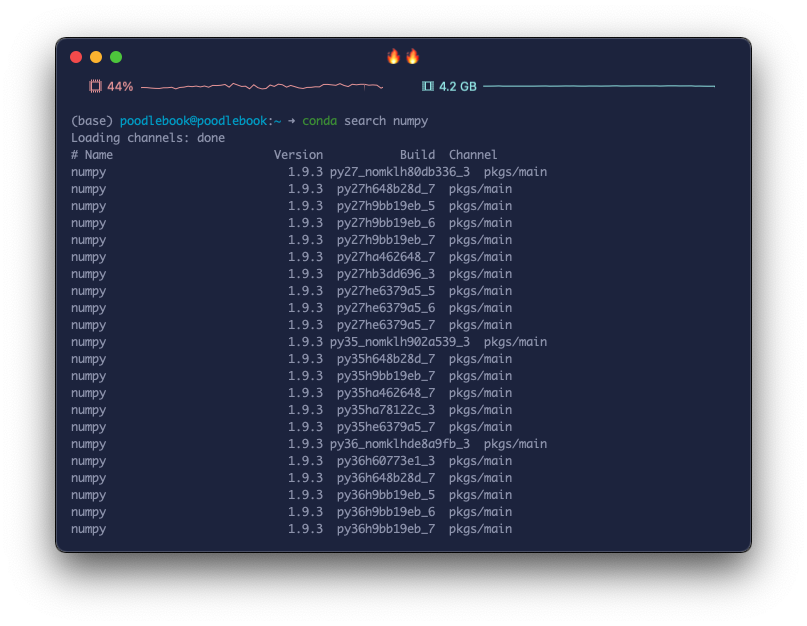Select build py27ha462648_7
The height and width of the screenshot is (626, 807).
[x=386, y=257]
